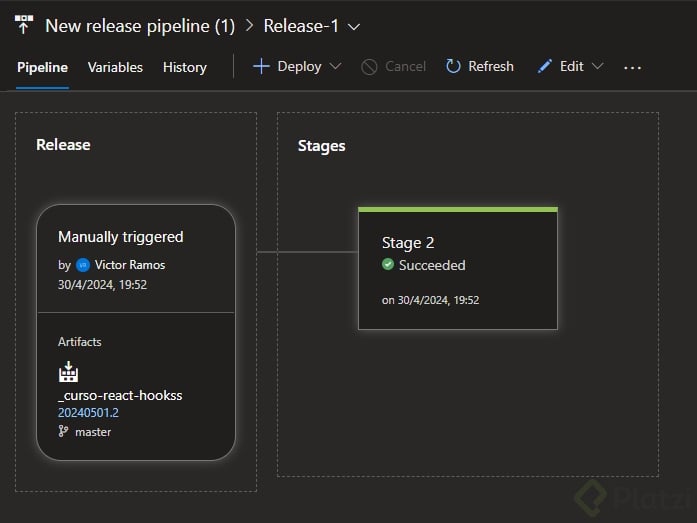697x523 pixels.
Task: Expand the Edit dropdown arrow
Action: pyautogui.click(x=598, y=66)
